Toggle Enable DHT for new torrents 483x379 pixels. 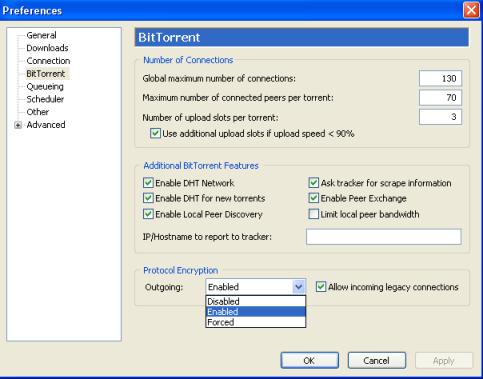[x=148, y=198]
